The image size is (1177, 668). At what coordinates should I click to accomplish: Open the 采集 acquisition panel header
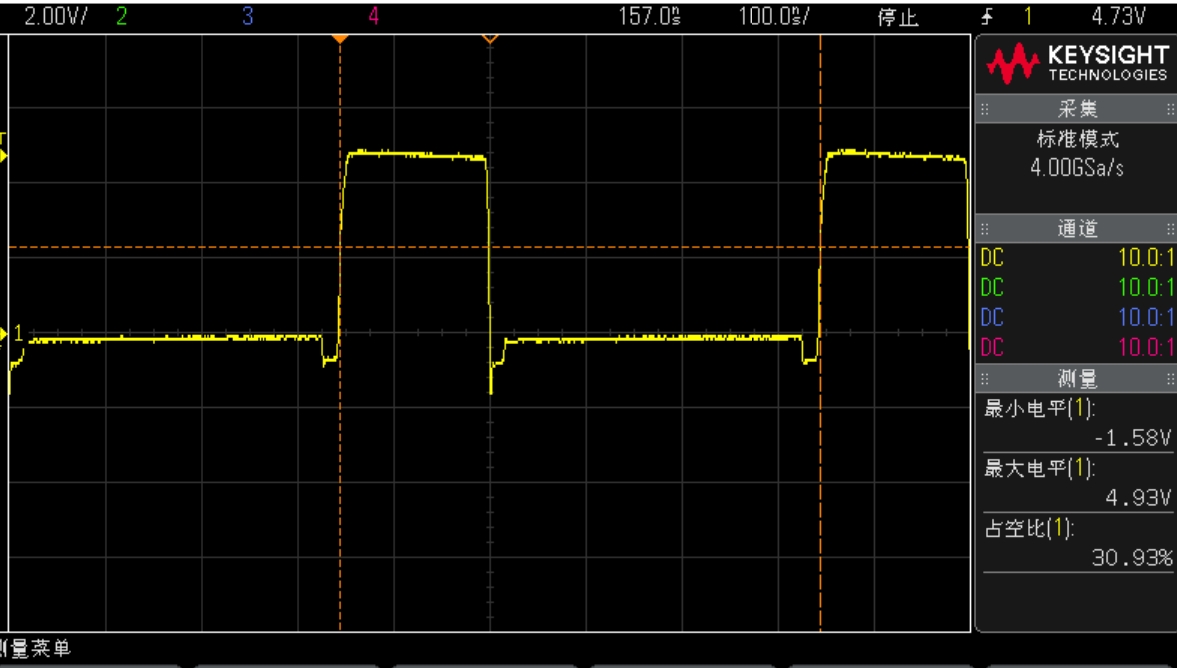[1076, 110]
